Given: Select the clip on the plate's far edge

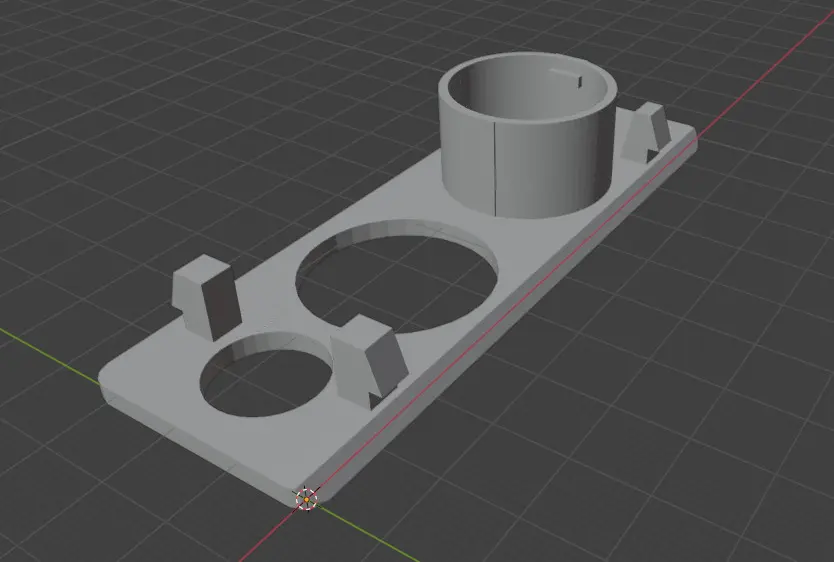Looking at the screenshot, I should [206, 297].
